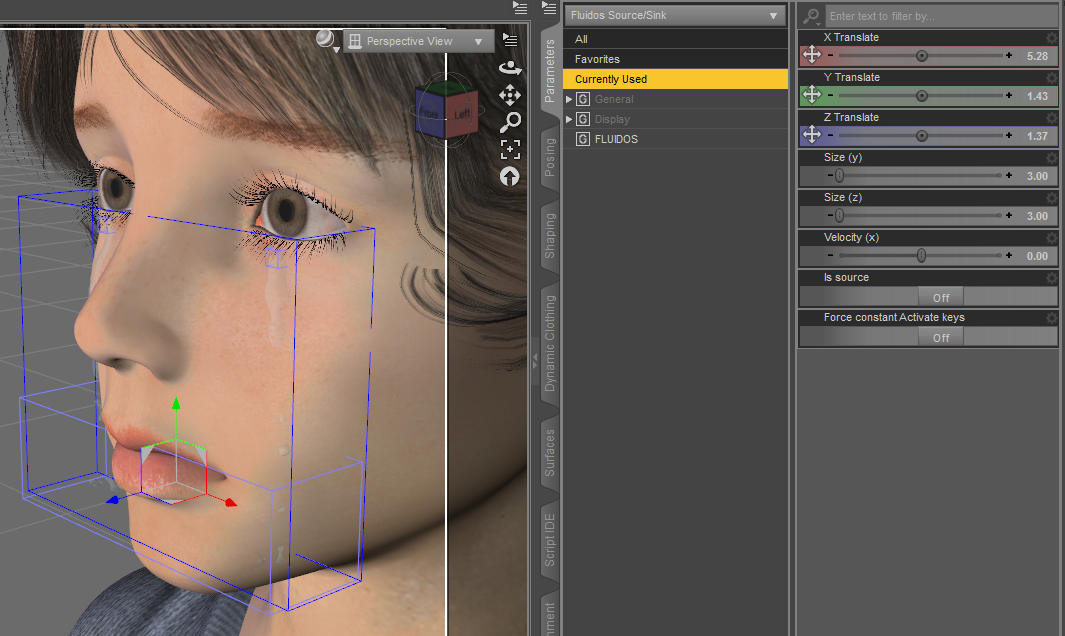This screenshot has width=1065, height=636.
Task: Click the X Translate slider handle
Action: pos(922,56)
